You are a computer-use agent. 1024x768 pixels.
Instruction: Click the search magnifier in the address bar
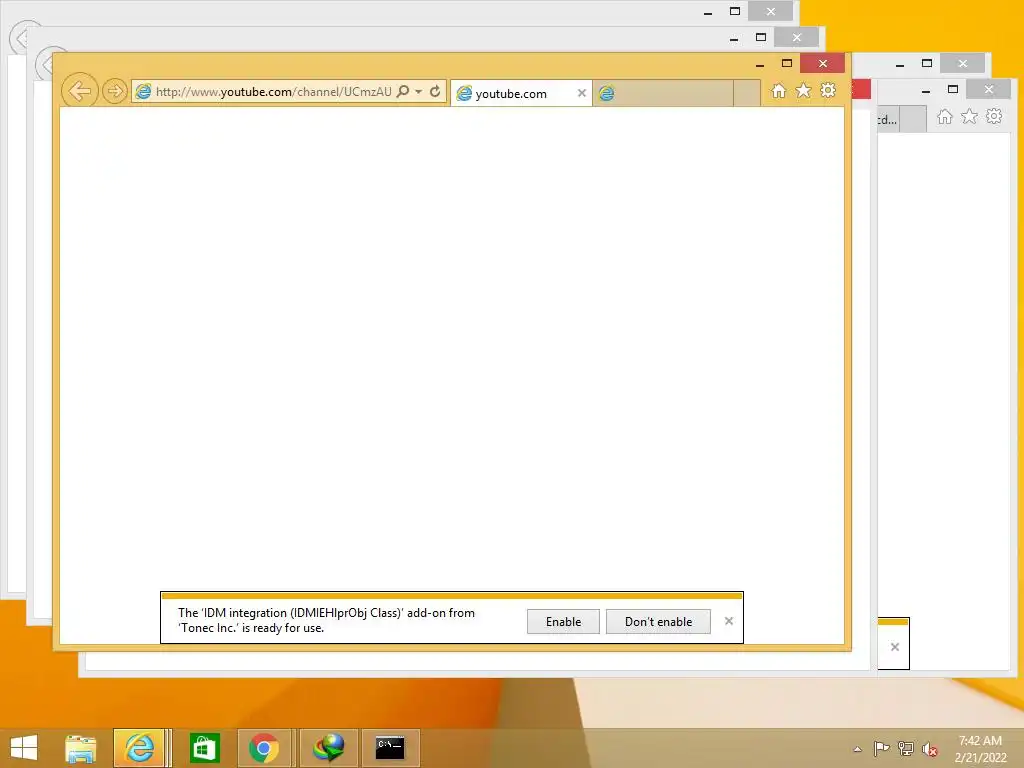[x=404, y=91]
